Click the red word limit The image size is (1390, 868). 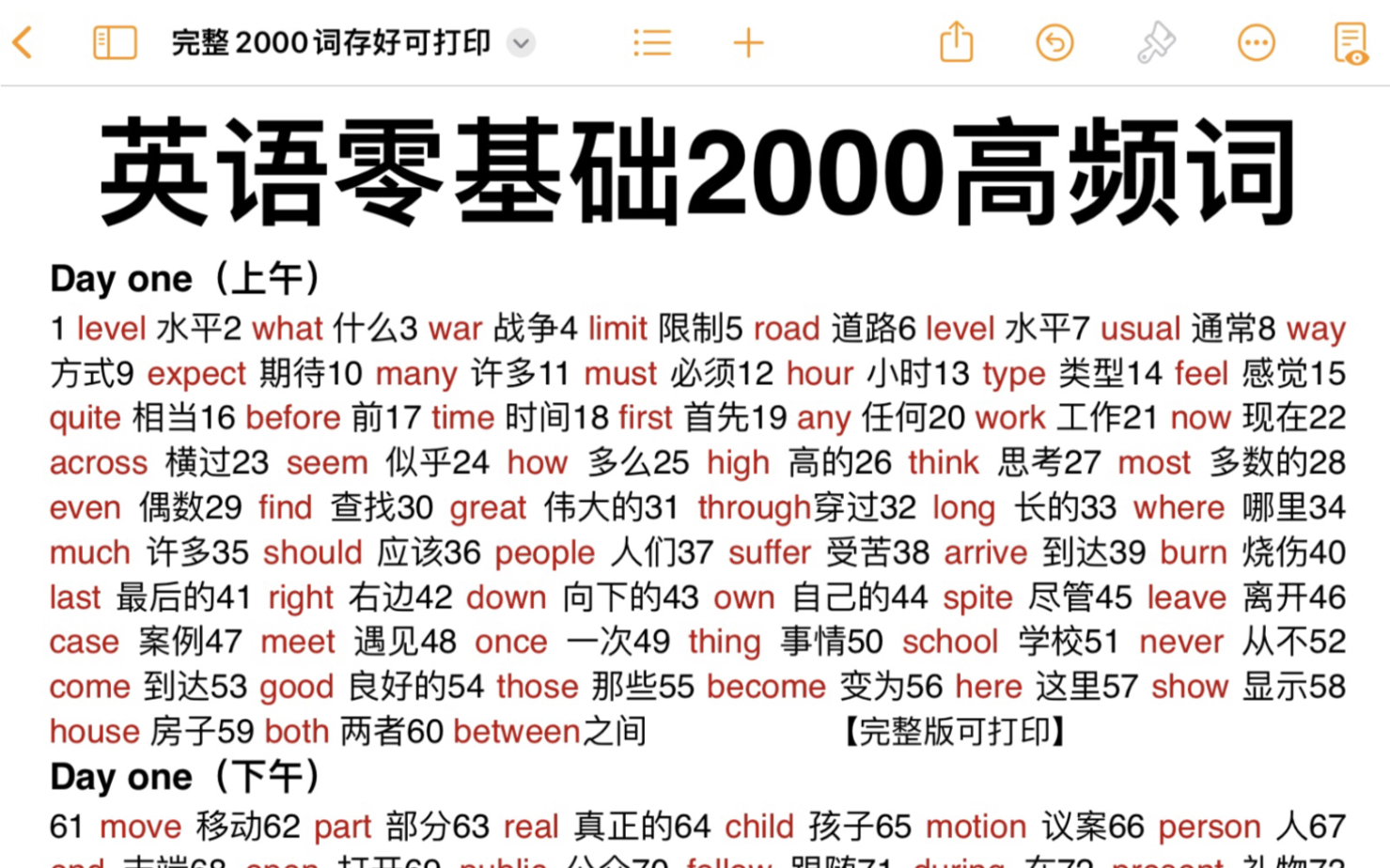pos(617,329)
